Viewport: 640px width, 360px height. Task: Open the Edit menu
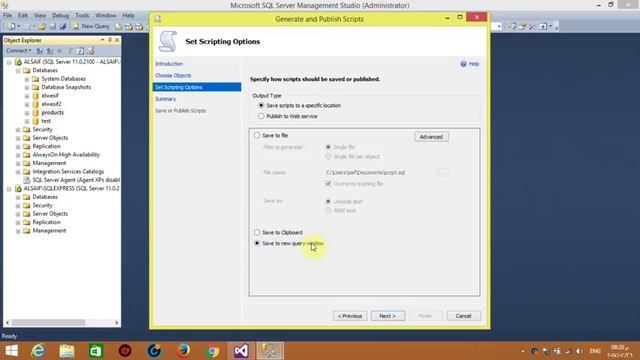(x=23, y=15)
